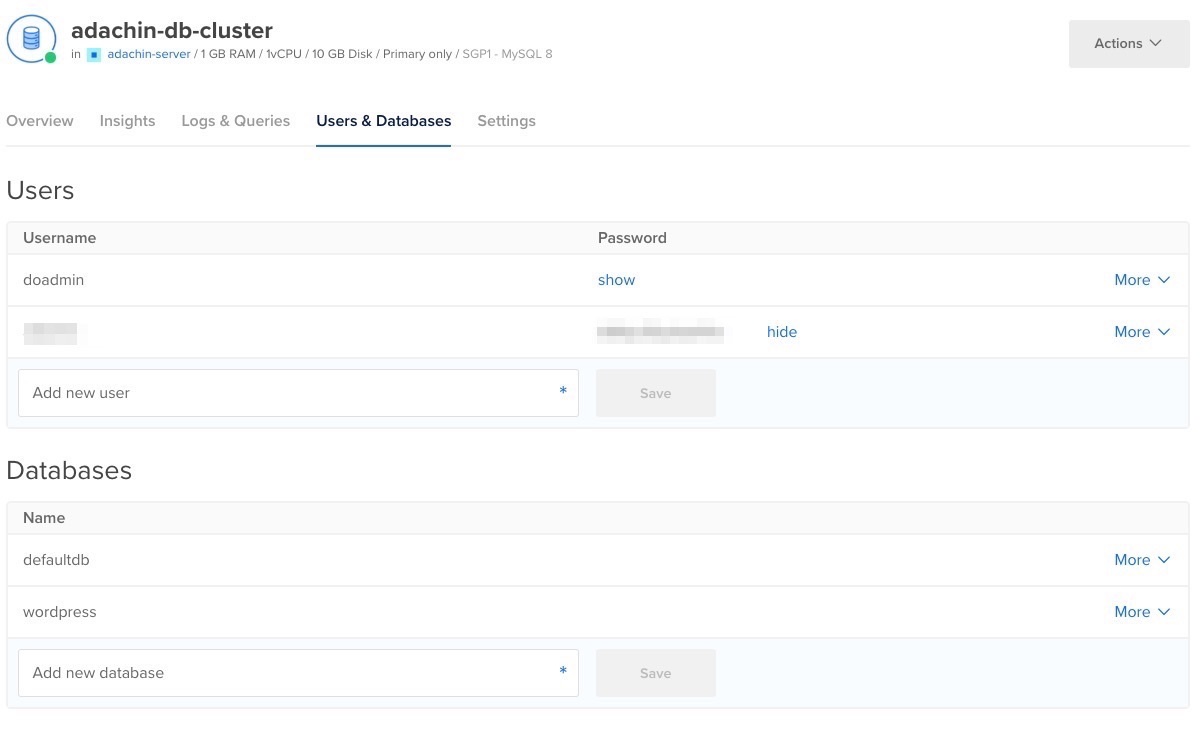Screen dimensions: 1204x735
Task: Open the Logs & Queries tab
Action: pos(235,121)
